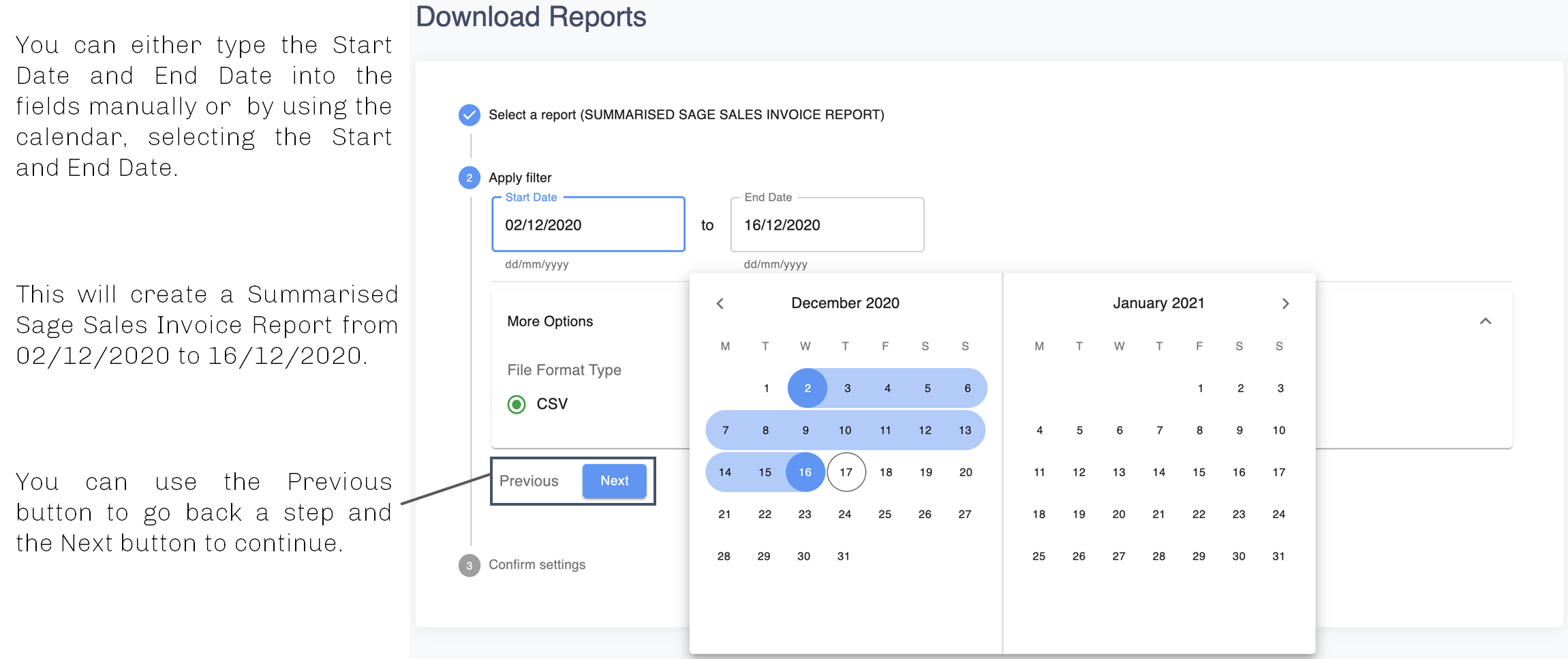
Task: Click the completed step checkmark for Select a report
Action: [x=469, y=115]
